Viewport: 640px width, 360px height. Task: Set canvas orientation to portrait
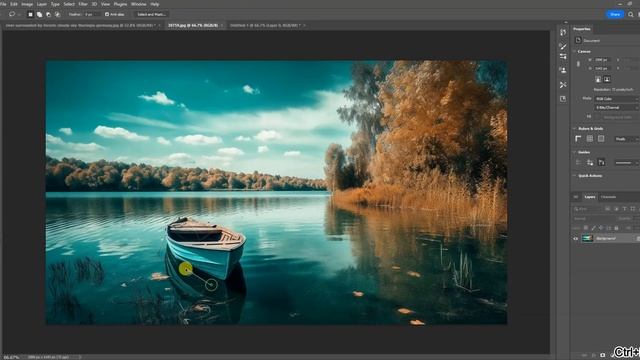coord(598,79)
